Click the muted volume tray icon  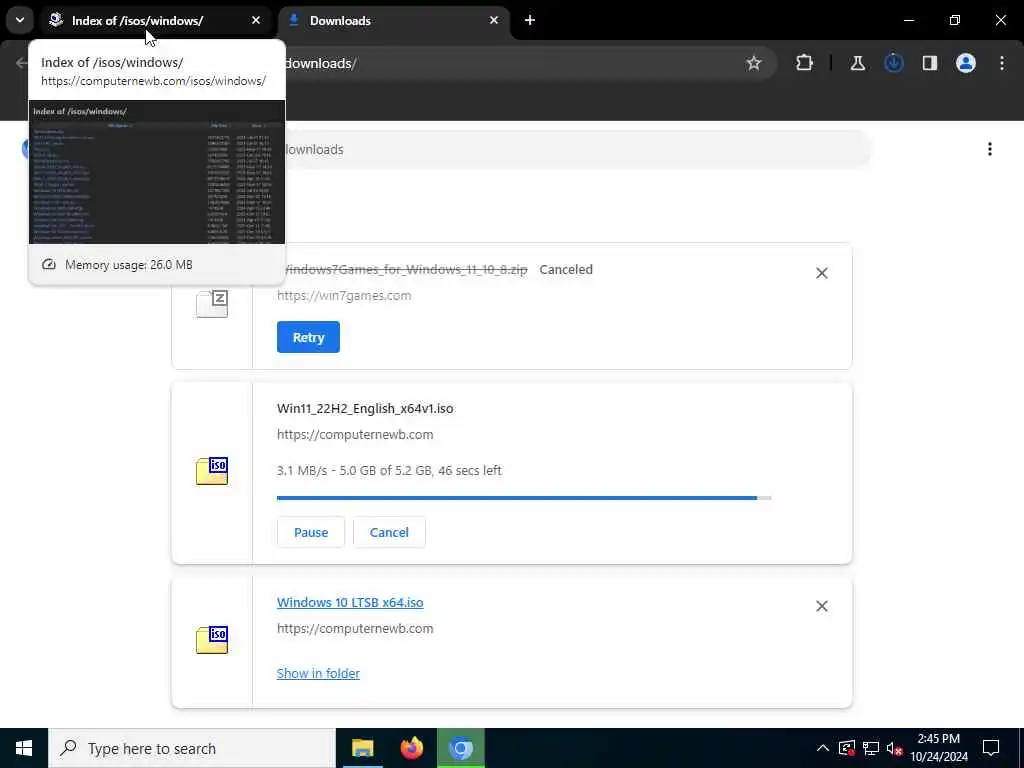pyautogui.click(x=895, y=748)
